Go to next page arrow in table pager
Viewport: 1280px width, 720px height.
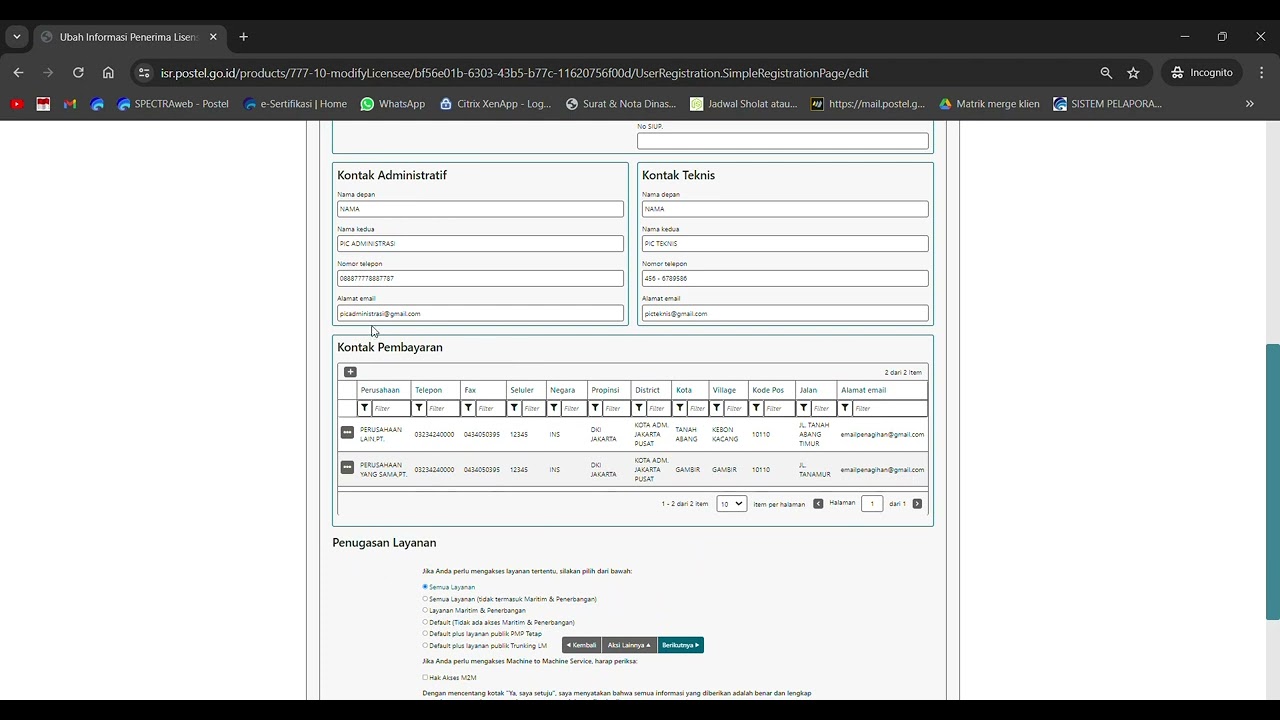(x=917, y=504)
